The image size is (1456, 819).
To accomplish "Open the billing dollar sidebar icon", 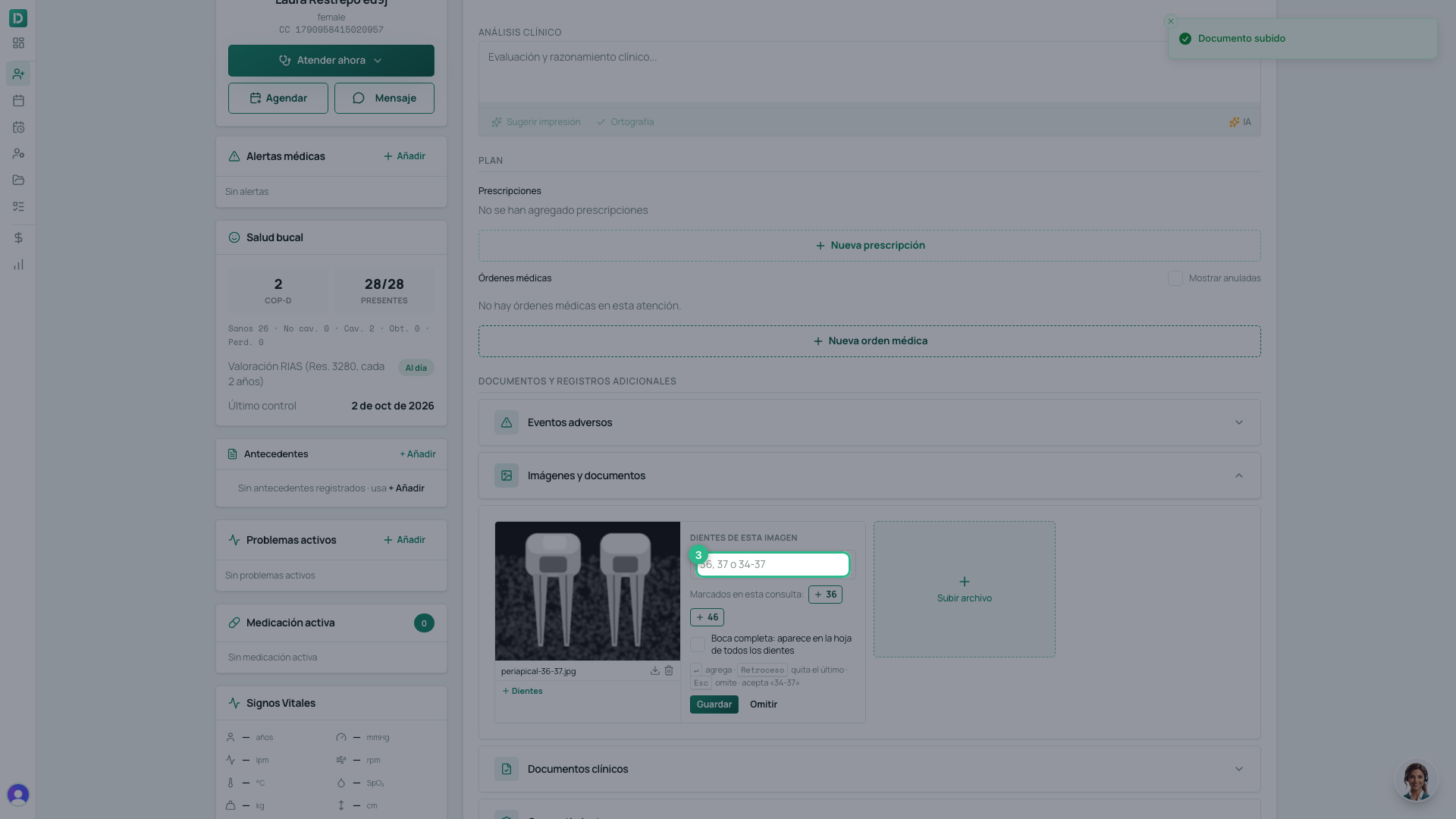I will [x=18, y=237].
